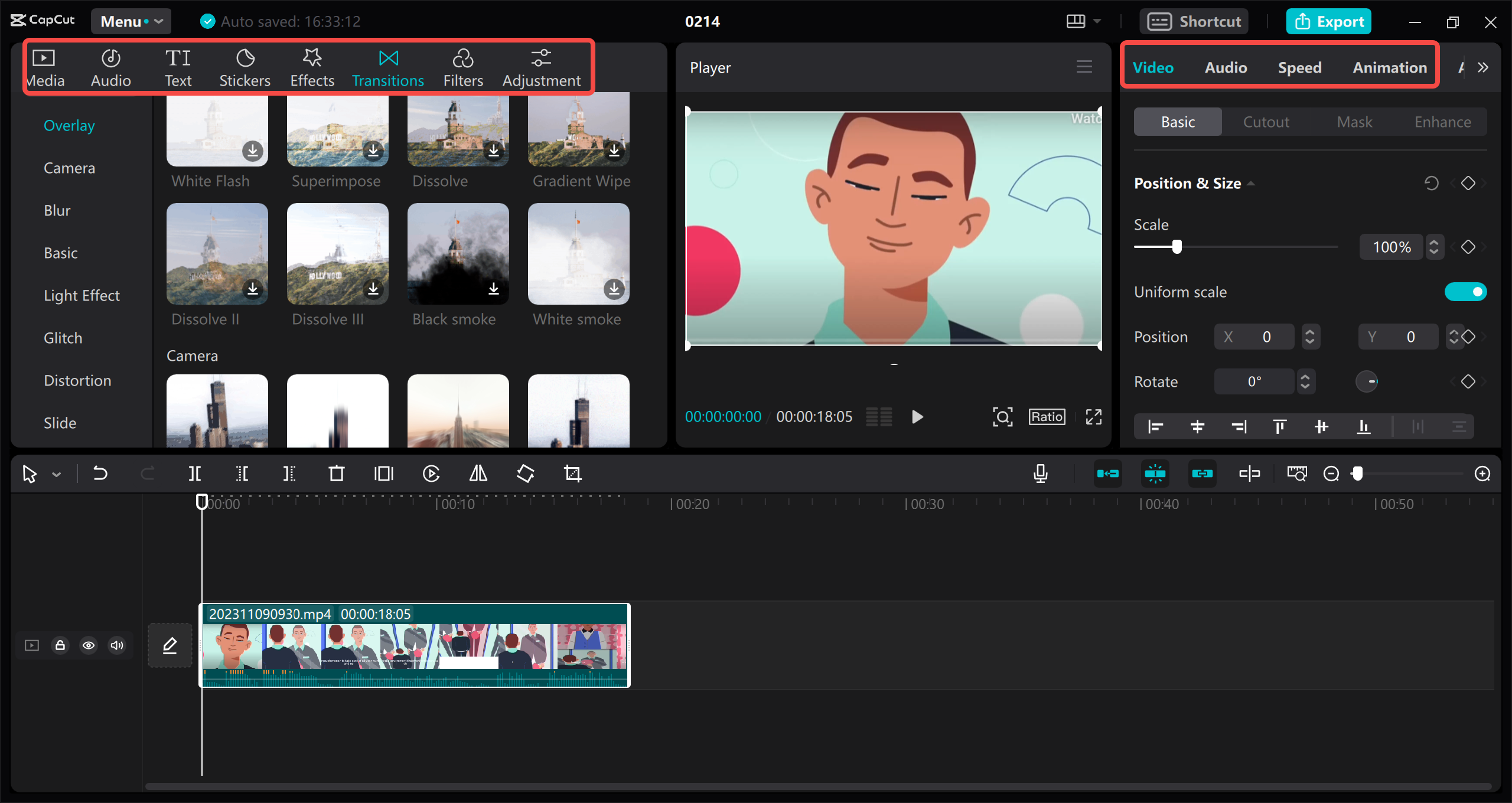Switch to the Animation tab
Image resolution: width=1512 pixels, height=803 pixels.
pyautogui.click(x=1389, y=67)
